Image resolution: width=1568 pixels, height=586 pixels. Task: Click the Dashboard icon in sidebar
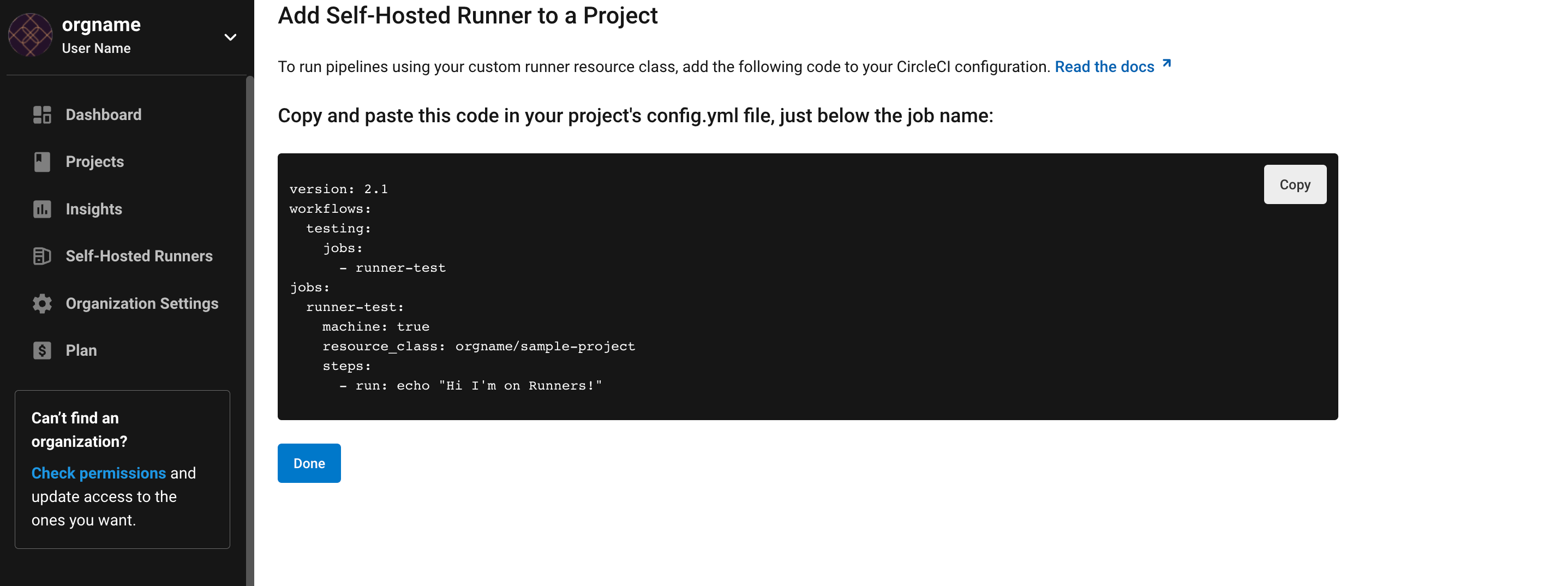(x=42, y=115)
